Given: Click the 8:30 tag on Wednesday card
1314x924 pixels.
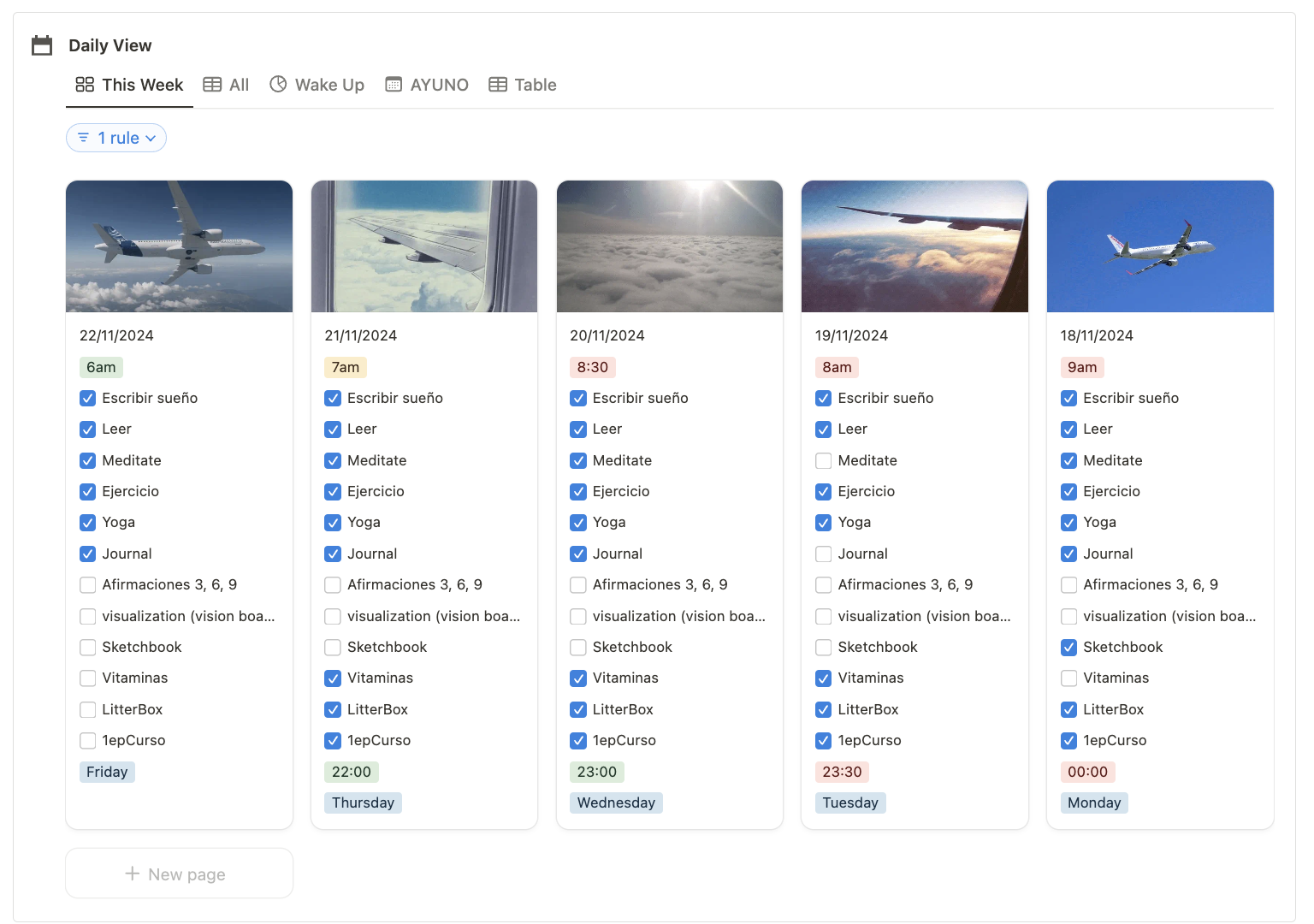Looking at the screenshot, I should (x=593, y=367).
